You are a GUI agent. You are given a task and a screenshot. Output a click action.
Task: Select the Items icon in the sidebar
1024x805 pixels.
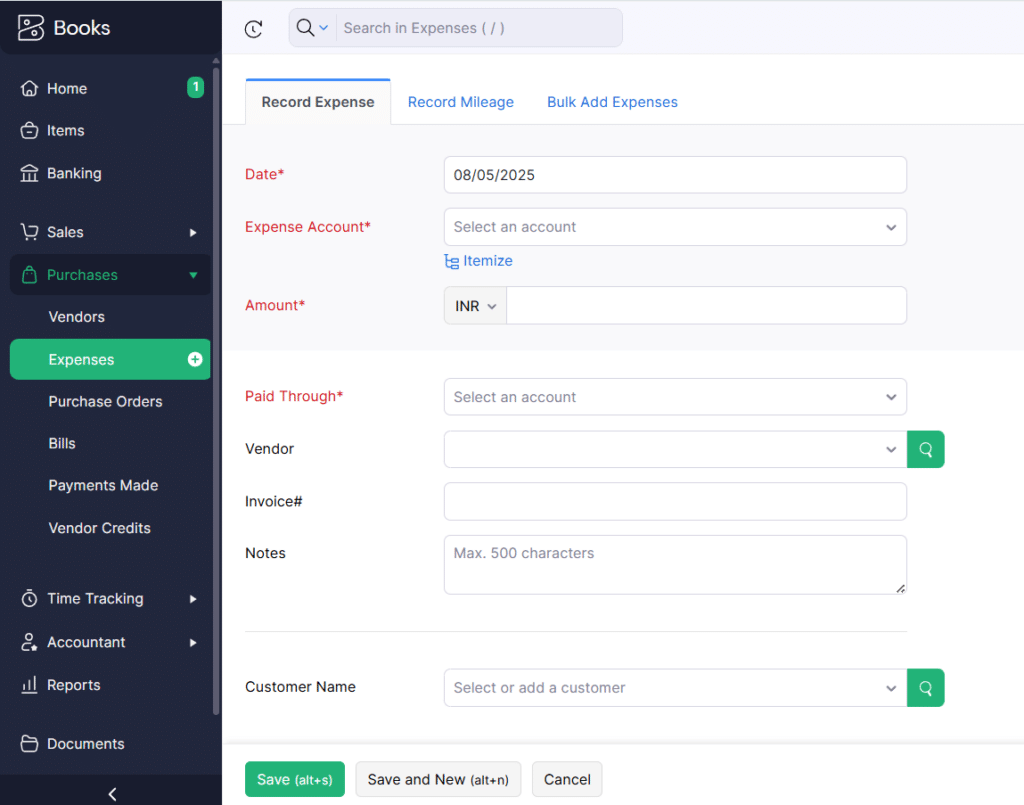tap(29, 130)
